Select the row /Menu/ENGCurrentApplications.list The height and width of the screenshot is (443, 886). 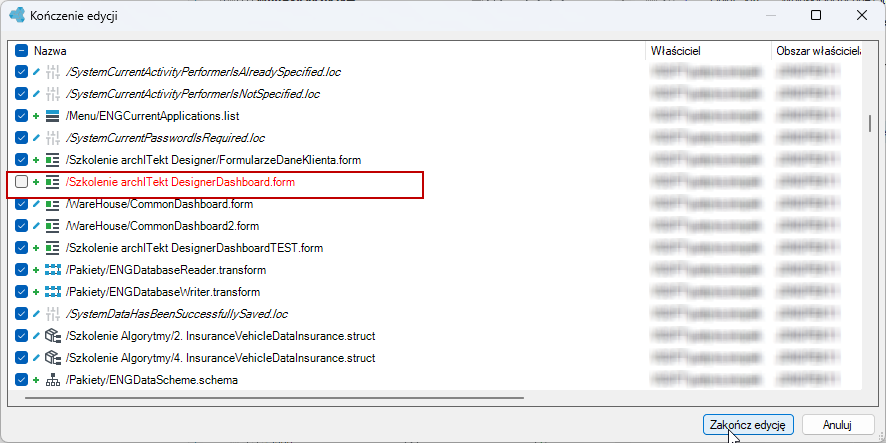pyautogui.click(x=153, y=116)
